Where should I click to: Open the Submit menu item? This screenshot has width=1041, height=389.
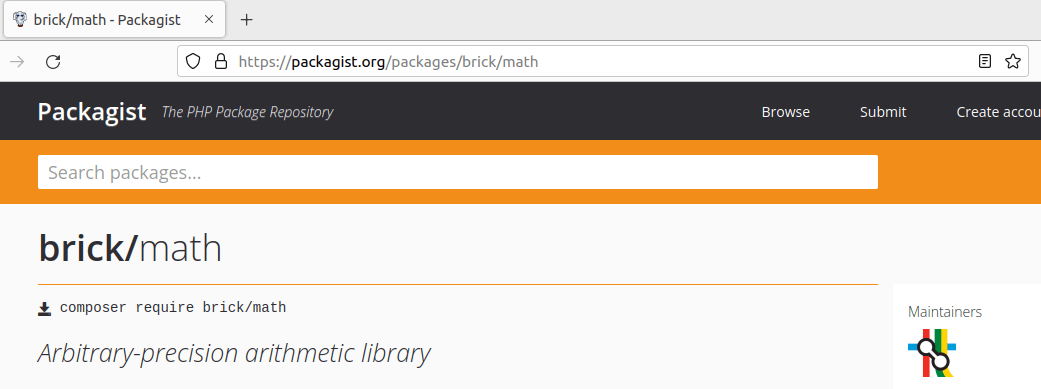point(883,112)
